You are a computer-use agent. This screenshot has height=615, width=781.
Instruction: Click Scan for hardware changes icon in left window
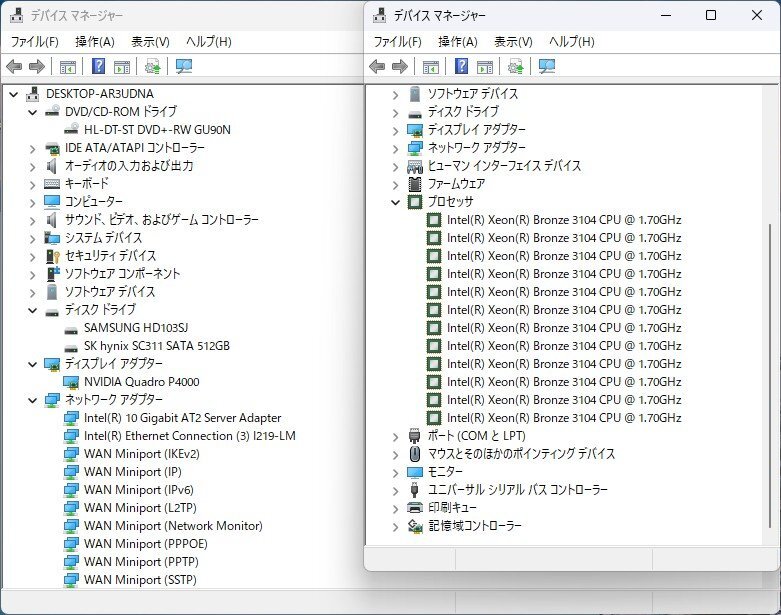pyautogui.click(x=184, y=66)
